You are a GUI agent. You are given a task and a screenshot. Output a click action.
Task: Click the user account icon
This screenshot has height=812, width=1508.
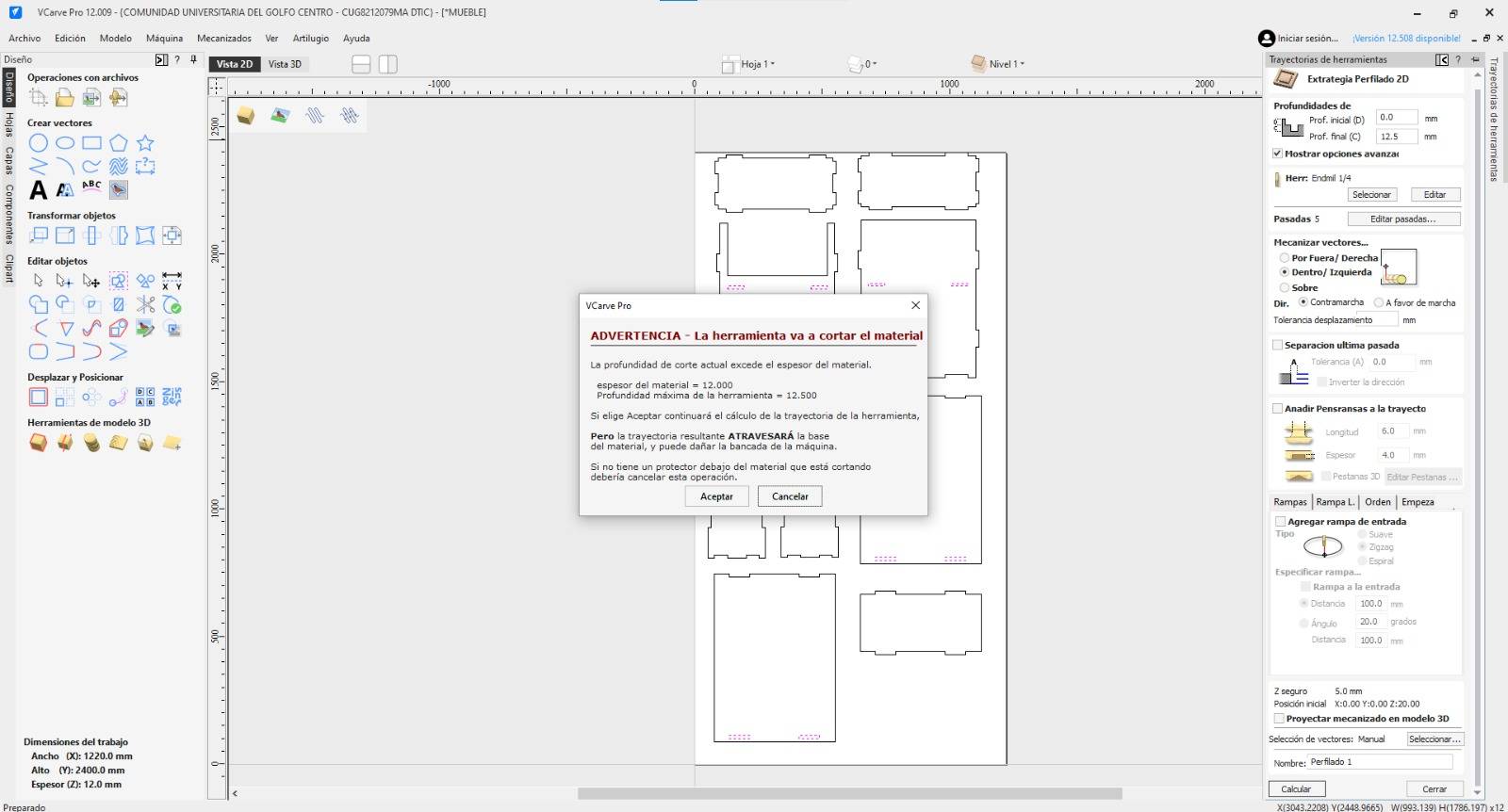(1266, 39)
